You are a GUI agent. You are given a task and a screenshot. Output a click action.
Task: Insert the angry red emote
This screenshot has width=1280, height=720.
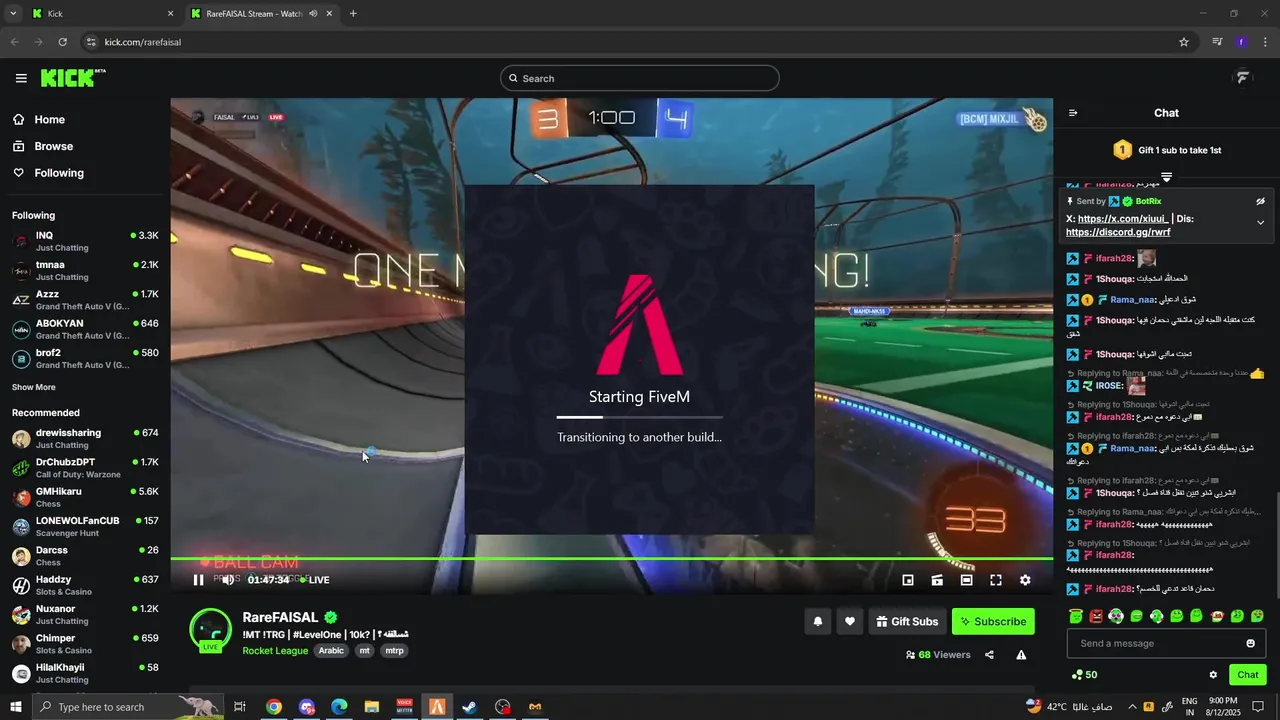coord(1096,616)
